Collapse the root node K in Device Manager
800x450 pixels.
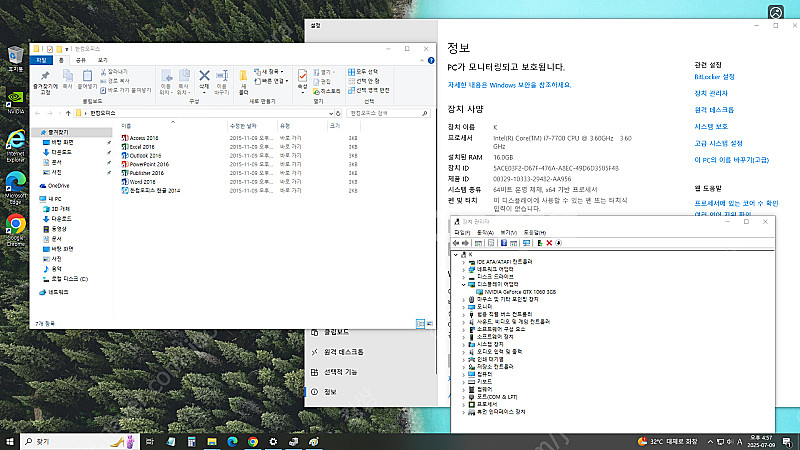click(x=456, y=254)
